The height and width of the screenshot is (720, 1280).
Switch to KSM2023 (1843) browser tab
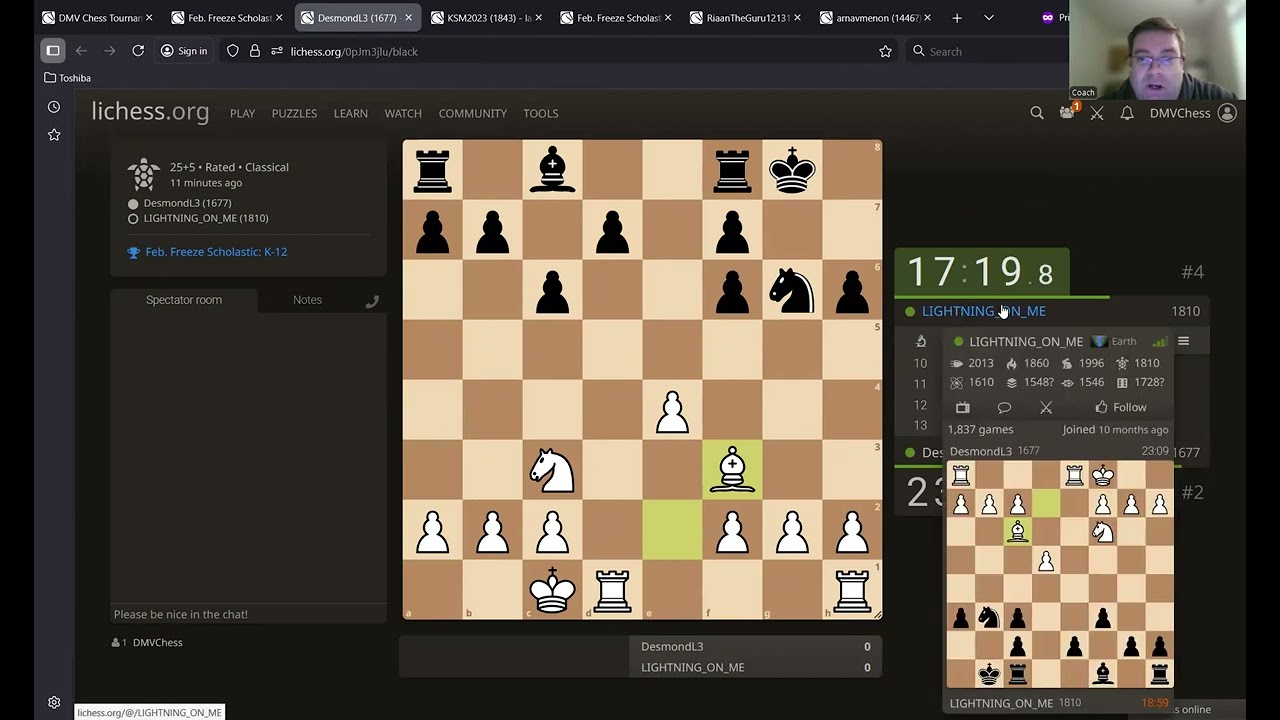click(487, 18)
